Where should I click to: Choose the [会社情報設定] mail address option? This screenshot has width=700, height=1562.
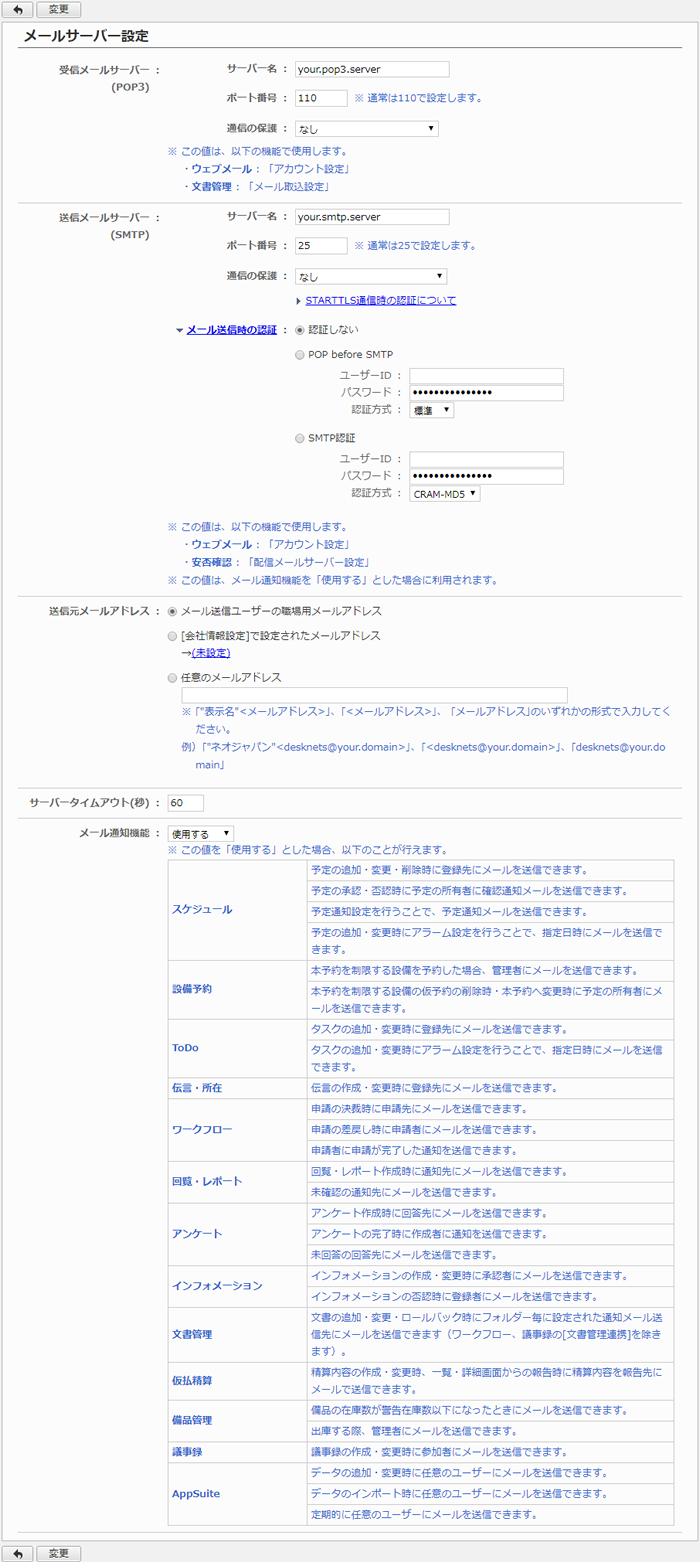(174, 635)
